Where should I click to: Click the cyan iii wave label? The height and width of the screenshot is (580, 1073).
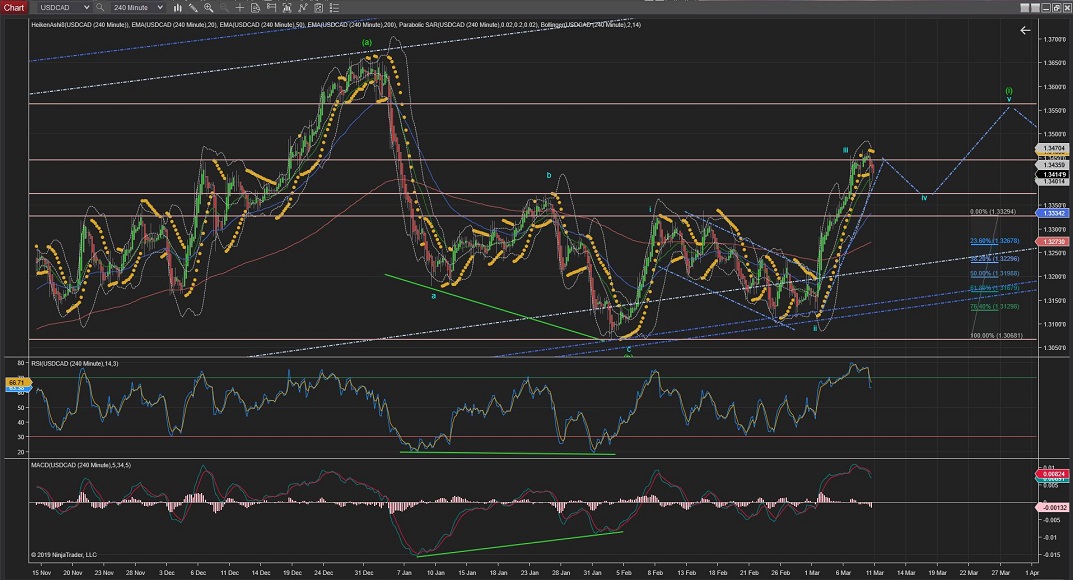pos(846,150)
